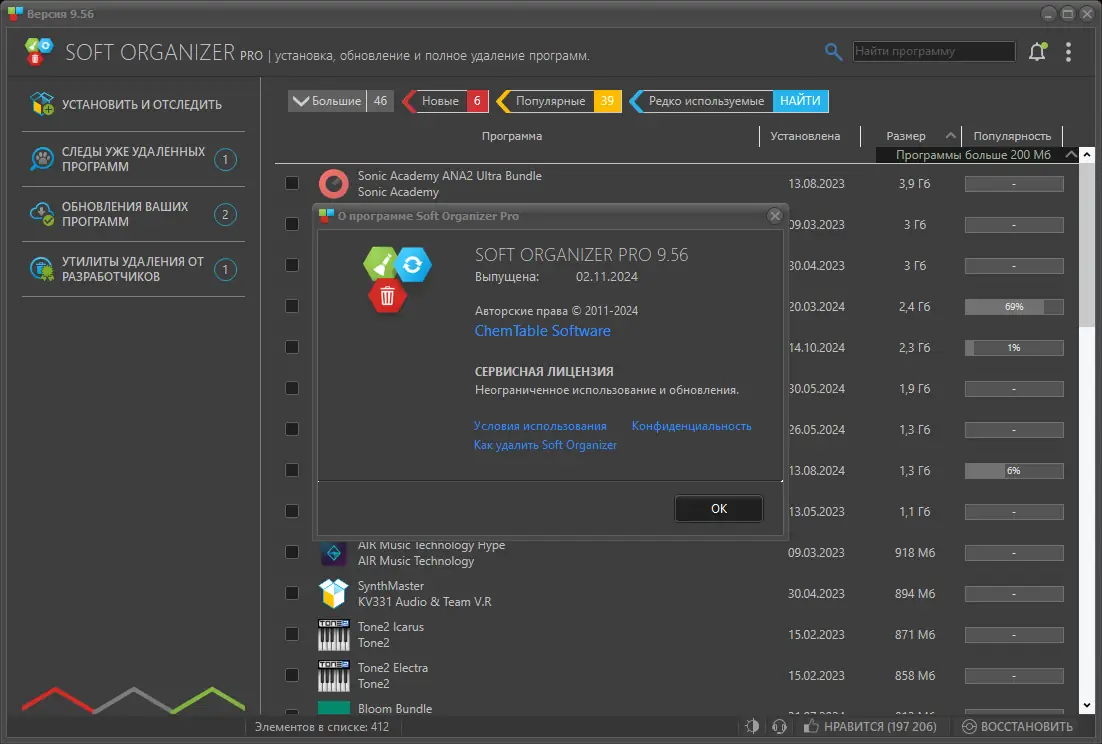The image size is (1102, 744).
Task: Click the paw traces icon in sidebar
Action: [x=42, y=159]
